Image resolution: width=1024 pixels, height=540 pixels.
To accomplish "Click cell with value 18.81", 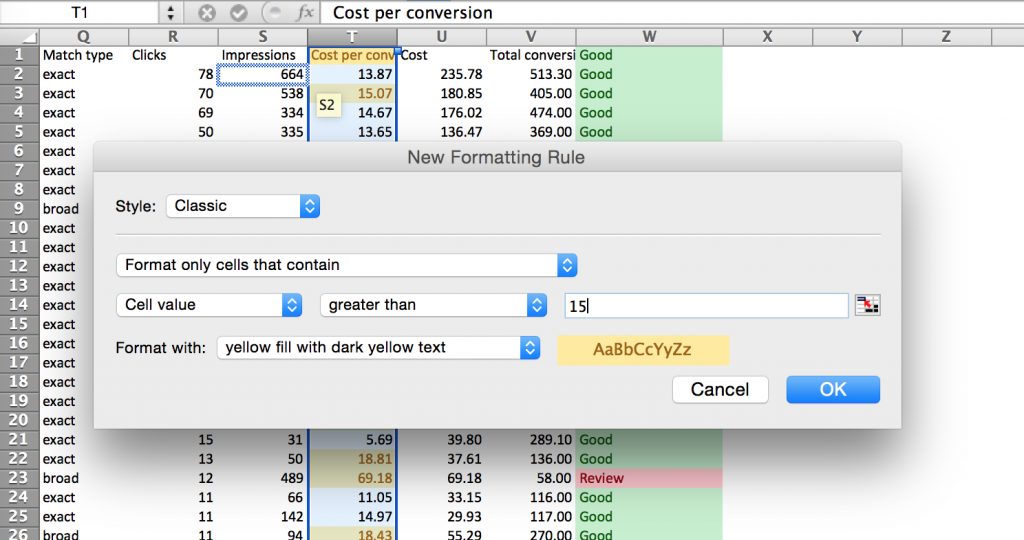I will [x=353, y=459].
